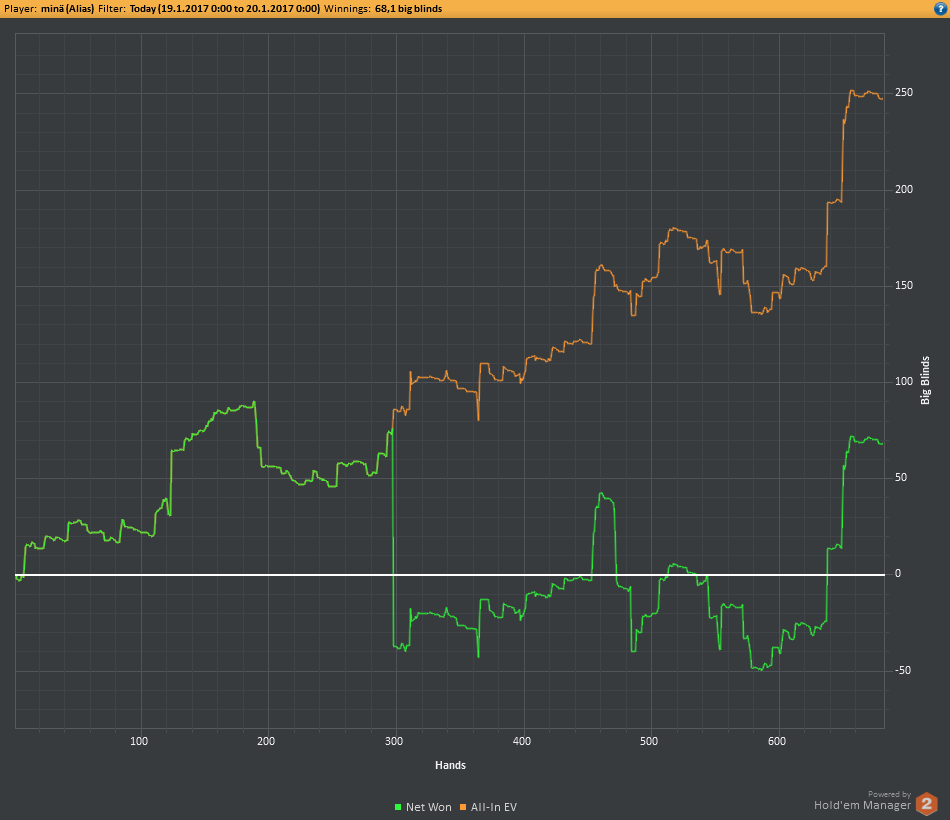
Task: Click the 500 label on the x-axis
Action: click(649, 741)
